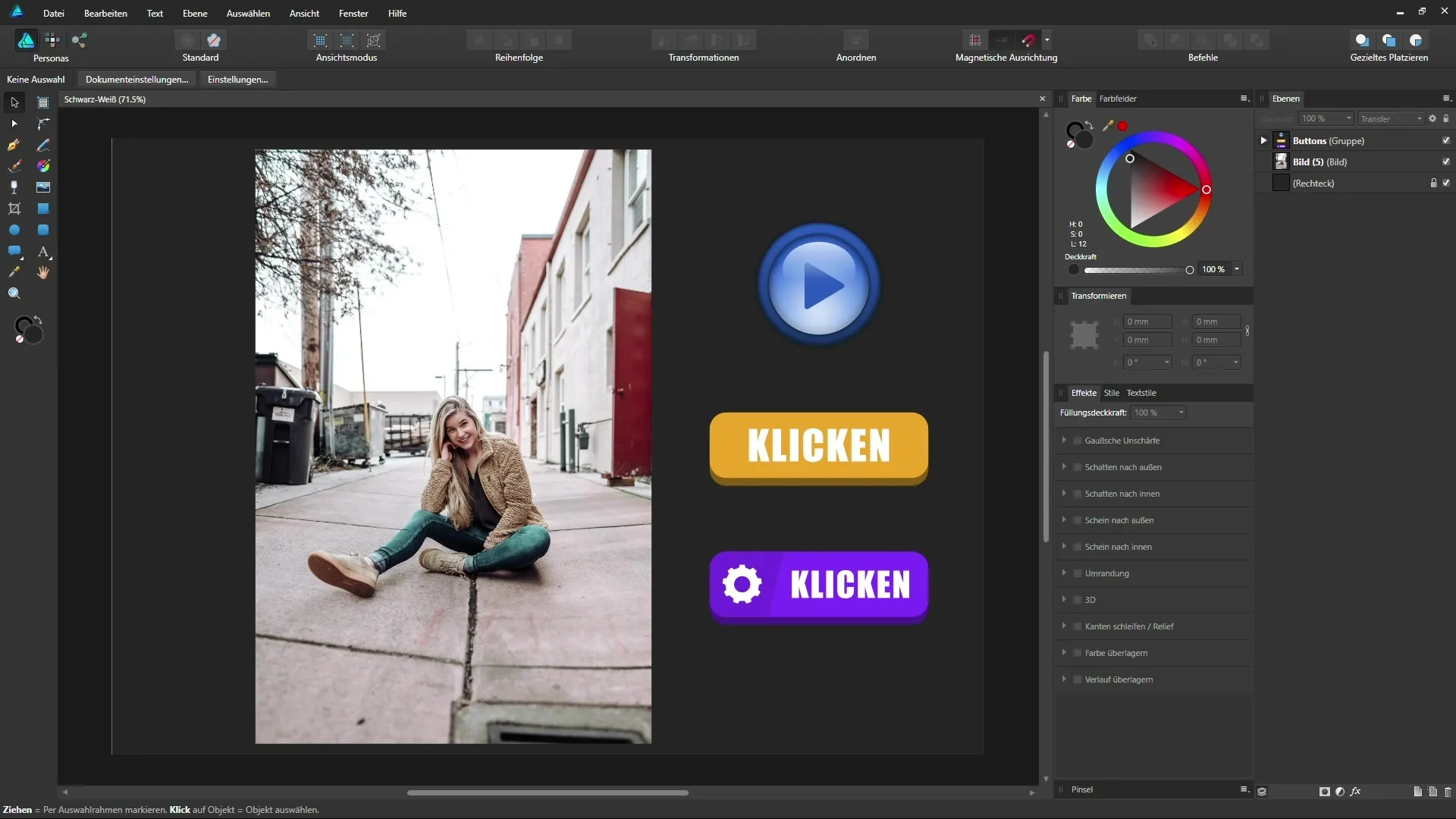Select the Hand view tool
This screenshot has width=1456, height=819.
point(43,272)
